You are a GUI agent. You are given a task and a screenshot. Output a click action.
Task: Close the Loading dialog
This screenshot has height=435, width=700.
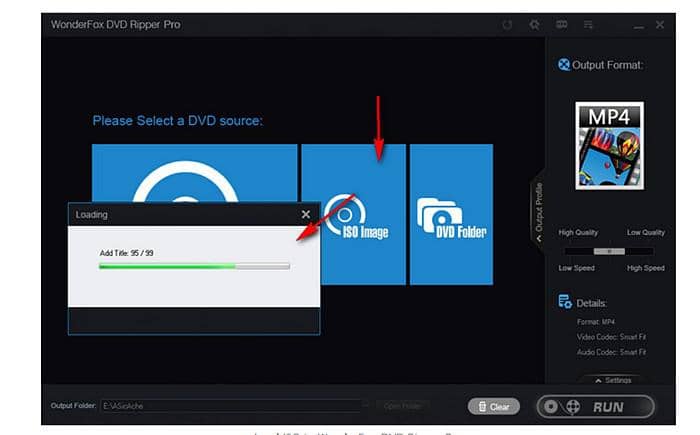point(306,214)
